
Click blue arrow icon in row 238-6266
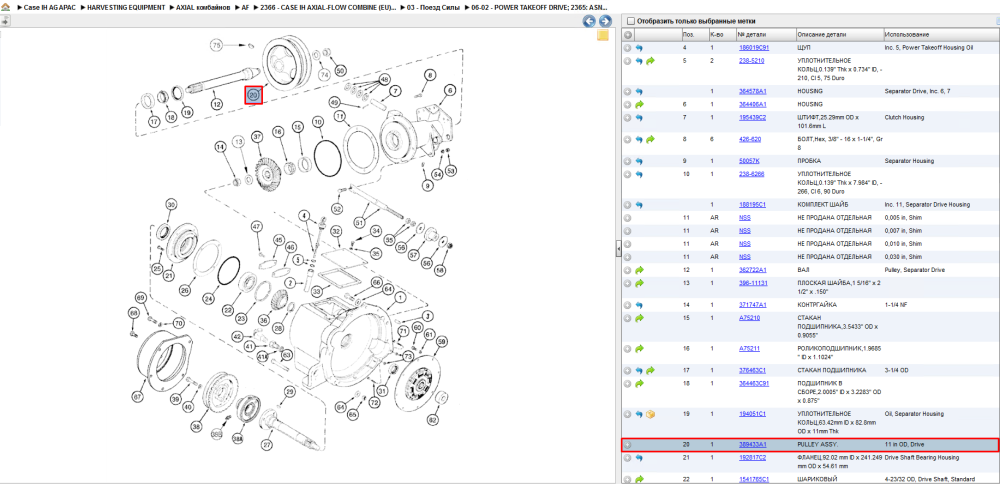tap(639, 174)
